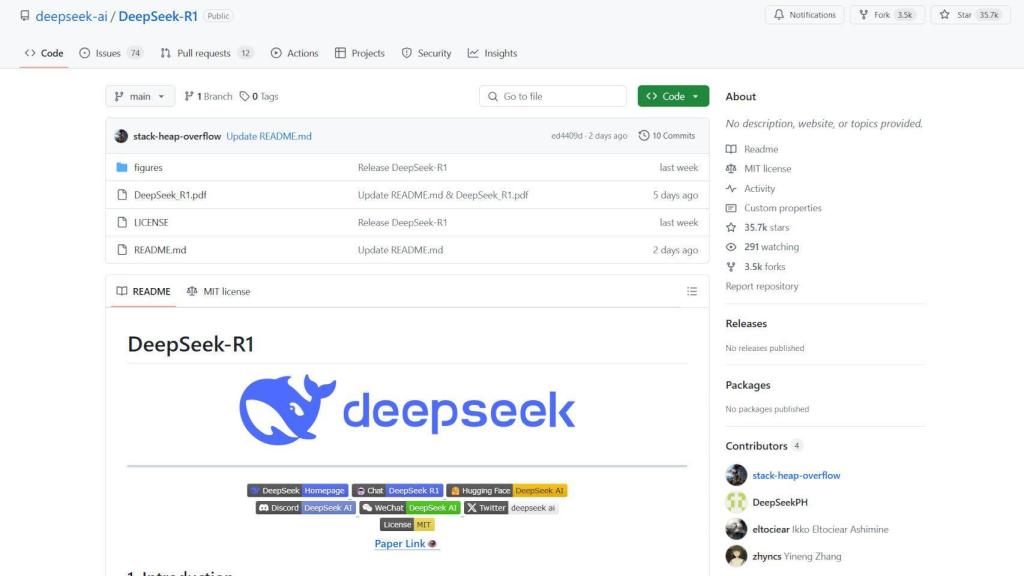
Task: Click the MIT license scale icon
Action: pyautogui.click(x=731, y=170)
